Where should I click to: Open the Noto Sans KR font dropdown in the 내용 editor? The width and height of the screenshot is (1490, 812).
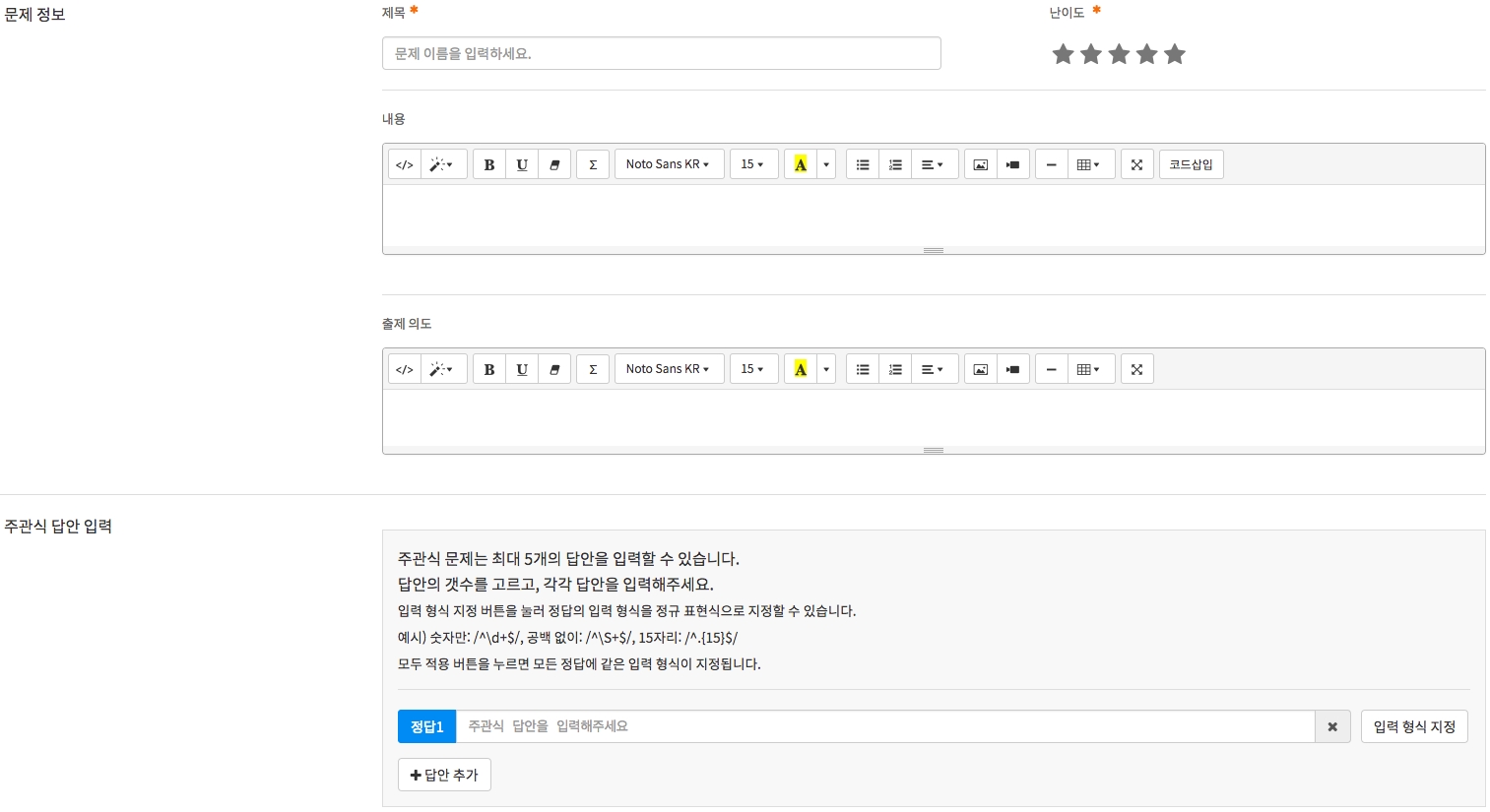pyautogui.click(x=669, y=164)
